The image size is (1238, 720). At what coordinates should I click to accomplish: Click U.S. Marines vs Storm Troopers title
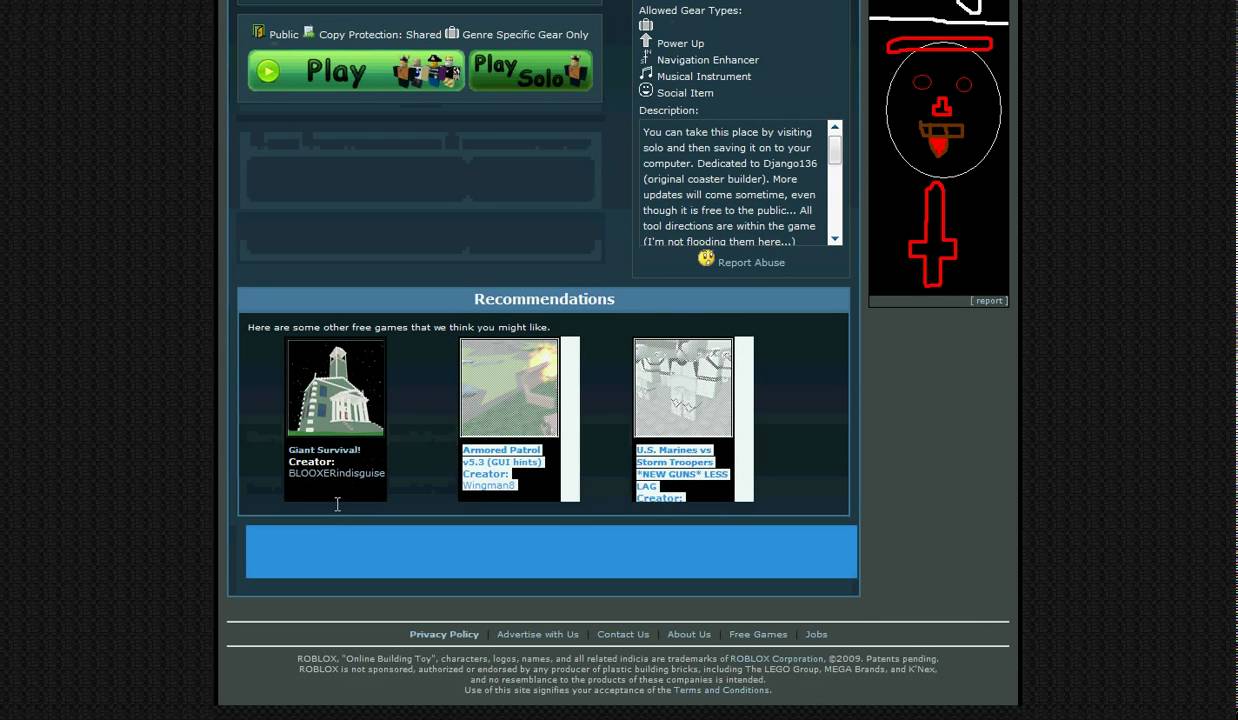click(682, 468)
